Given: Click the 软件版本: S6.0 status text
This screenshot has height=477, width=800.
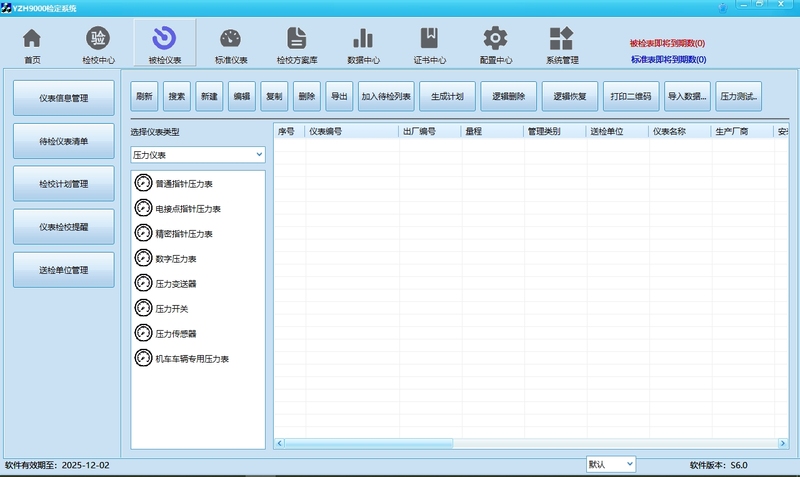Looking at the screenshot, I should [718, 465].
